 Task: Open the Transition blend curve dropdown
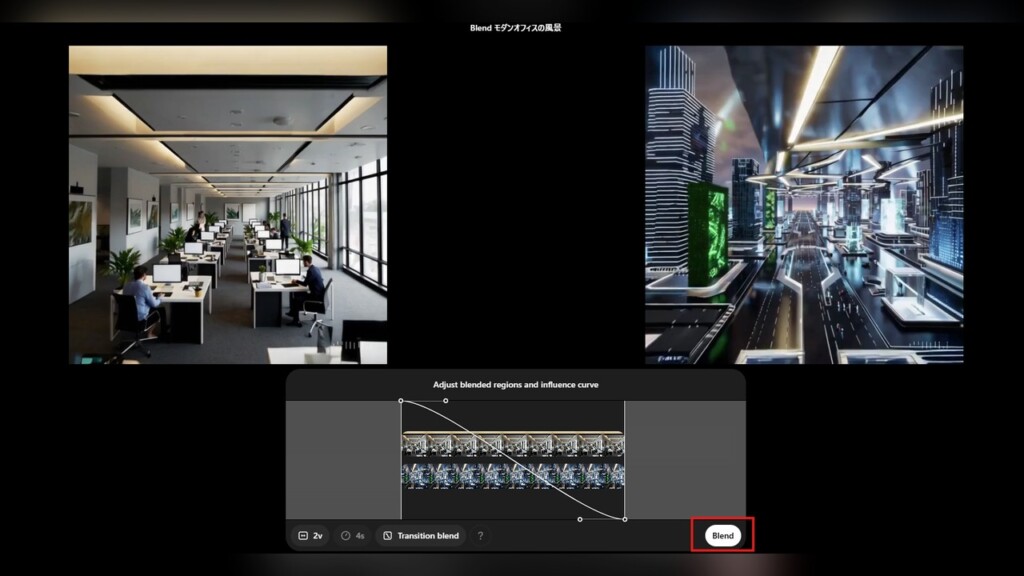tap(421, 536)
